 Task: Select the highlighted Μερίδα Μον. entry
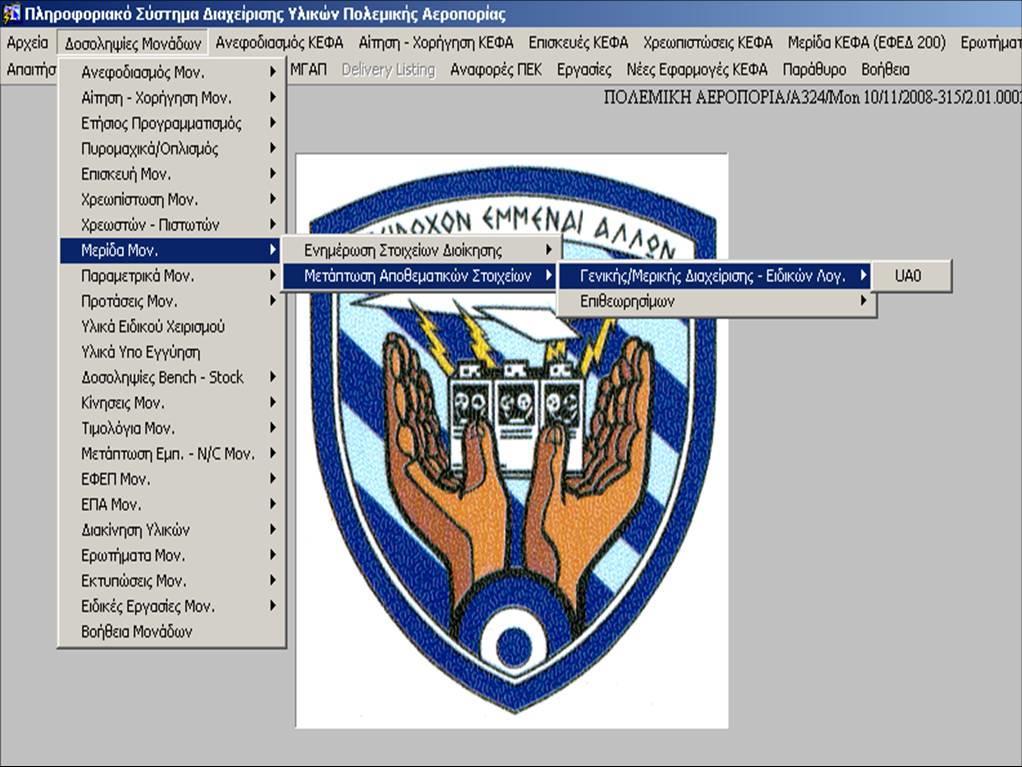tap(171, 250)
